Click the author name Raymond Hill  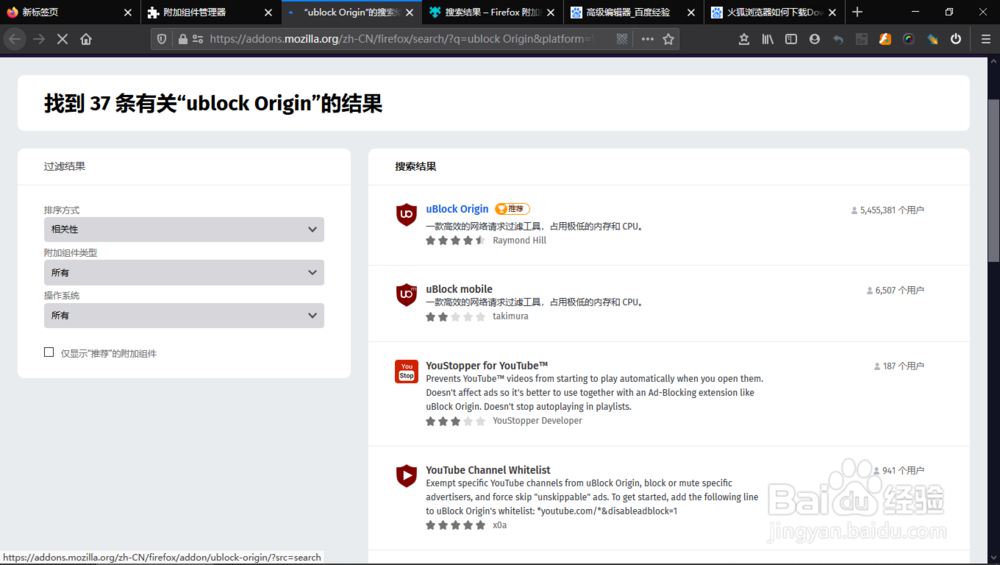tap(519, 240)
